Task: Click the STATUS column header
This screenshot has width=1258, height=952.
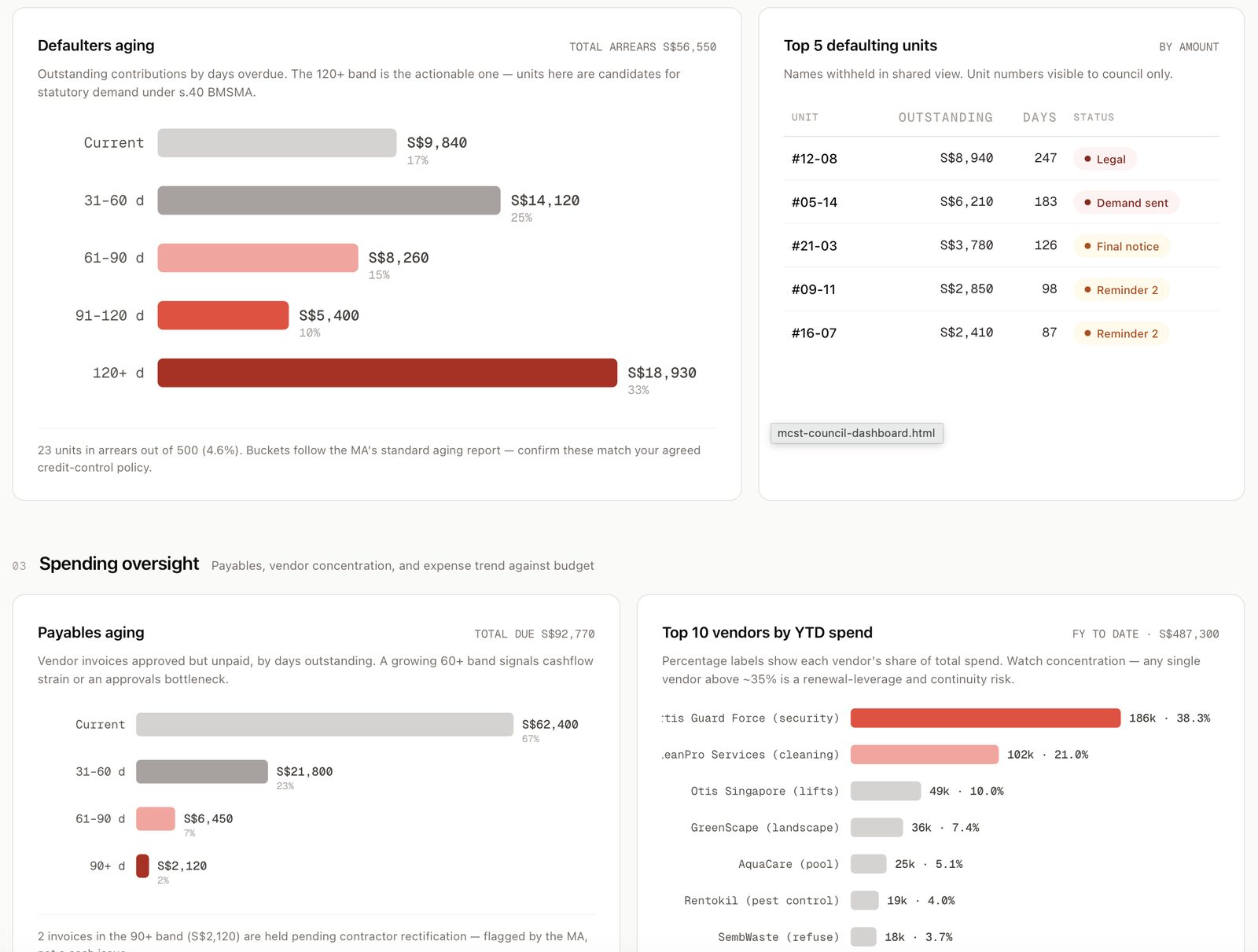Action: 1094,117
